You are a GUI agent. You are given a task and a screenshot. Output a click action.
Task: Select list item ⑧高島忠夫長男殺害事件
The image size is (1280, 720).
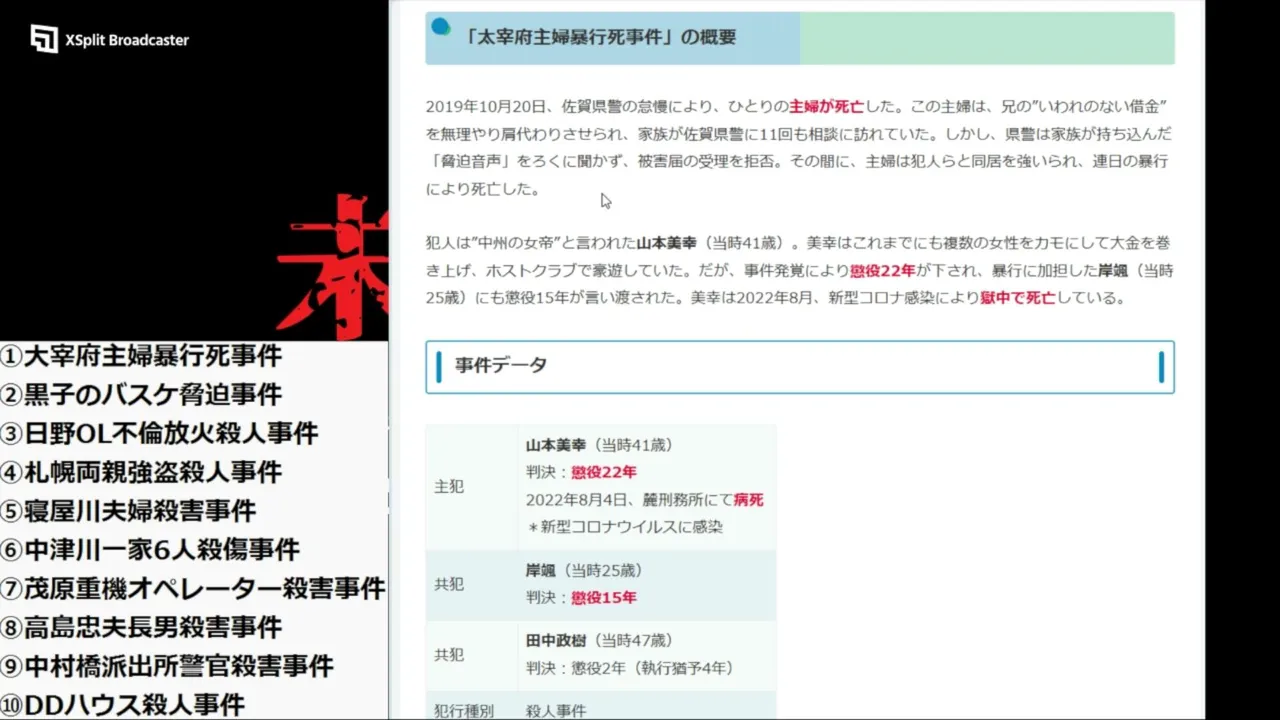tap(142, 628)
